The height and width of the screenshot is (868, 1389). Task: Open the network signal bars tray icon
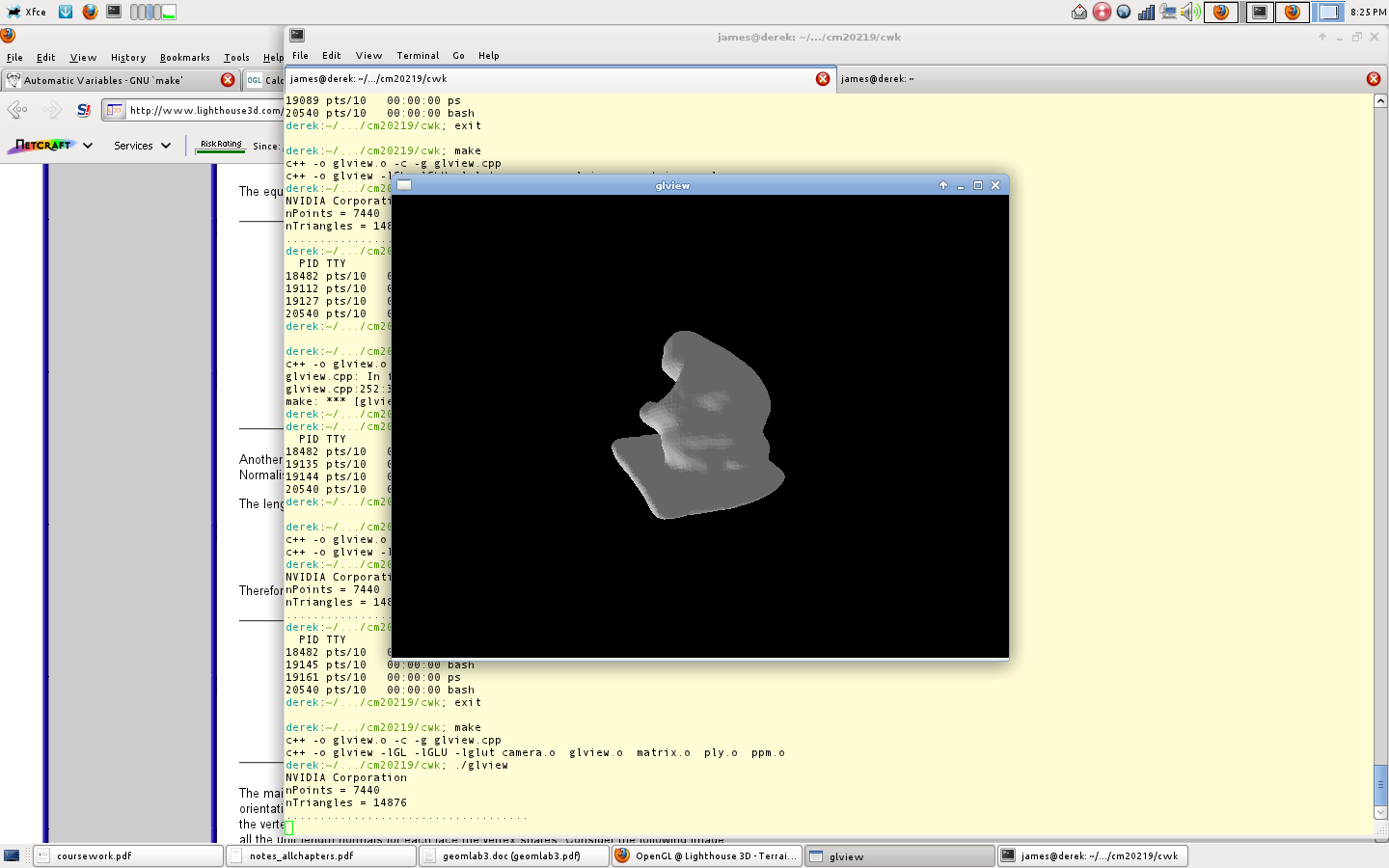click(1146, 12)
